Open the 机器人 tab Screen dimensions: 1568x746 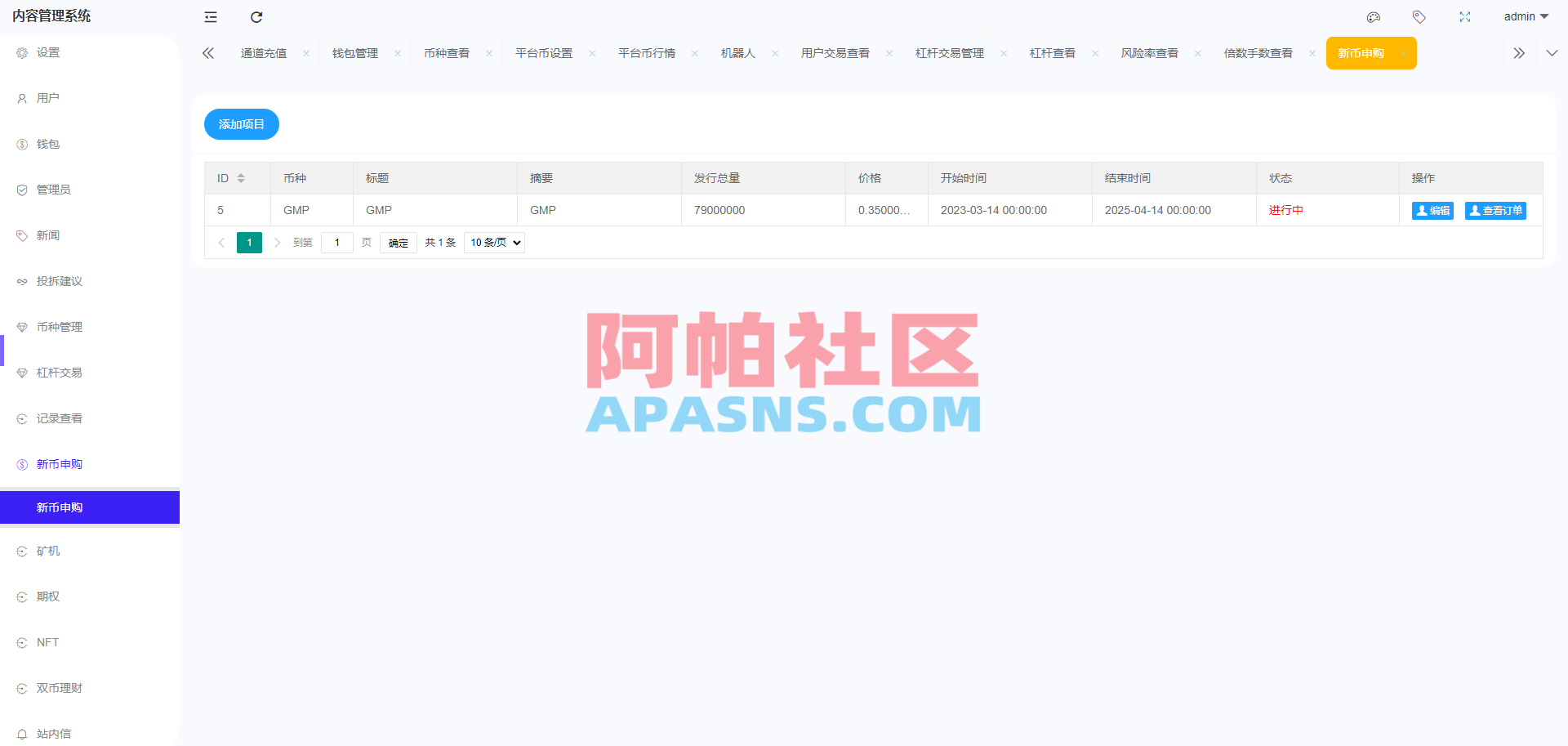coord(739,52)
